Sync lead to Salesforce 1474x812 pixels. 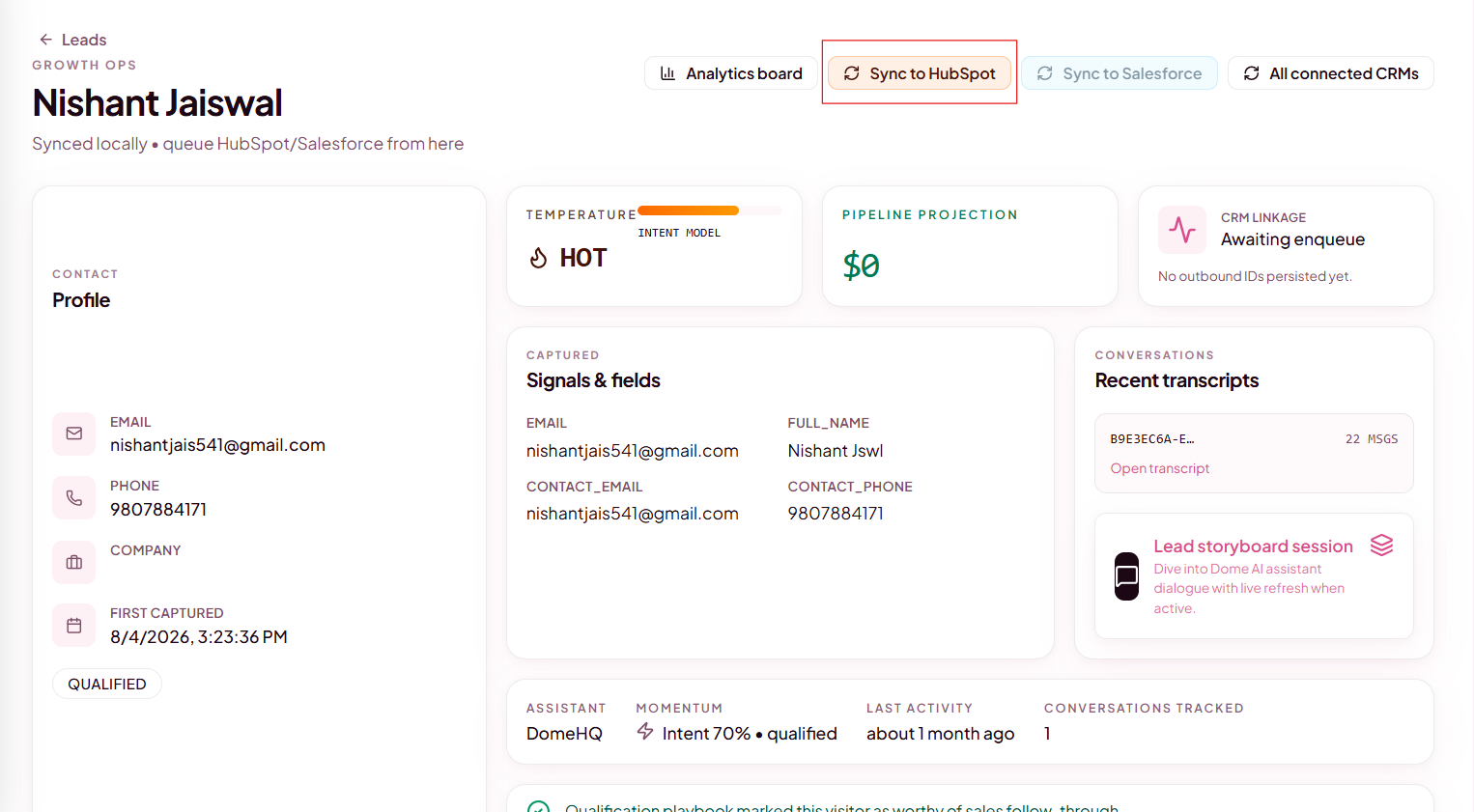(1120, 73)
